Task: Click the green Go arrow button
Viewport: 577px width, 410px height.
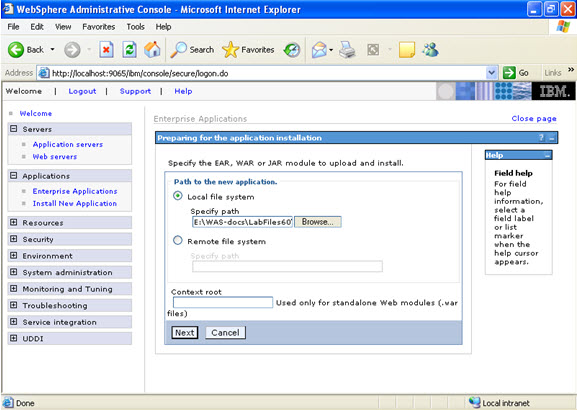Action: (x=509, y=73)
